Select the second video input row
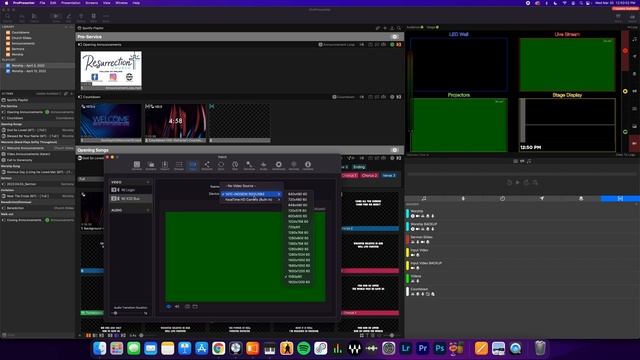The image size is (640, 360). [x=131, y=198]
